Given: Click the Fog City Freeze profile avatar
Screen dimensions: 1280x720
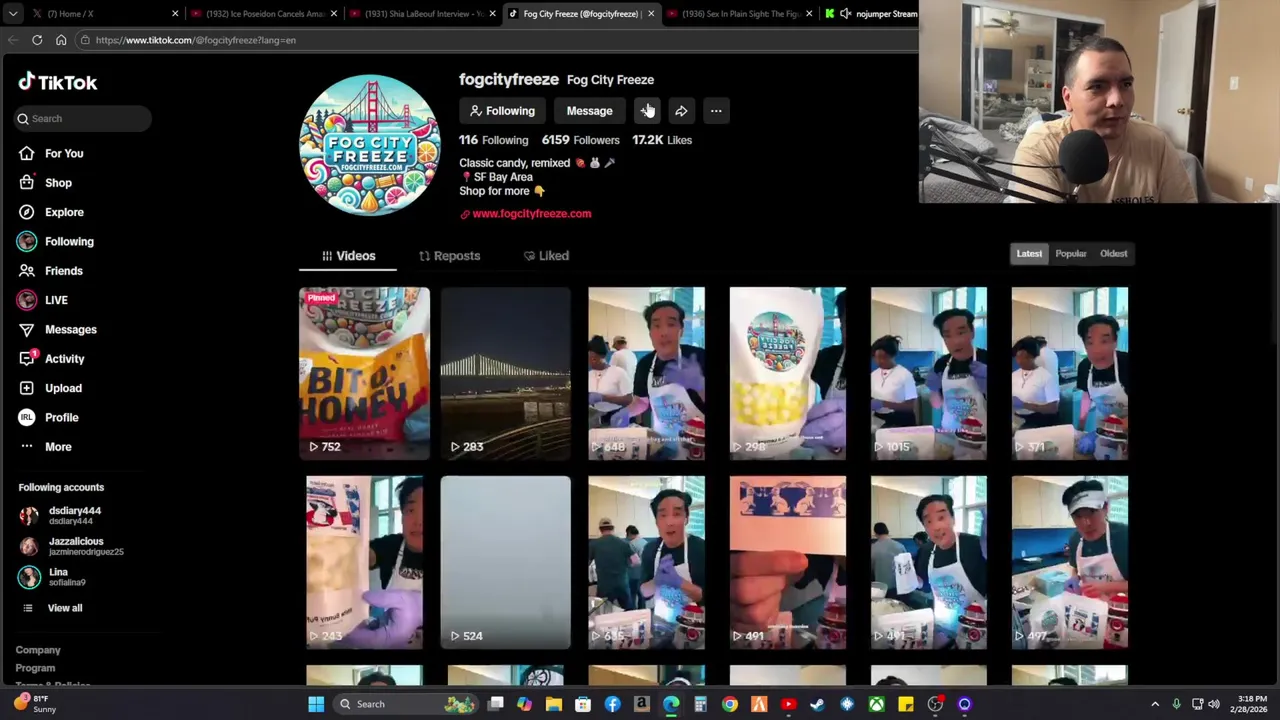Looking at the screenshot, I should [370, 145].
